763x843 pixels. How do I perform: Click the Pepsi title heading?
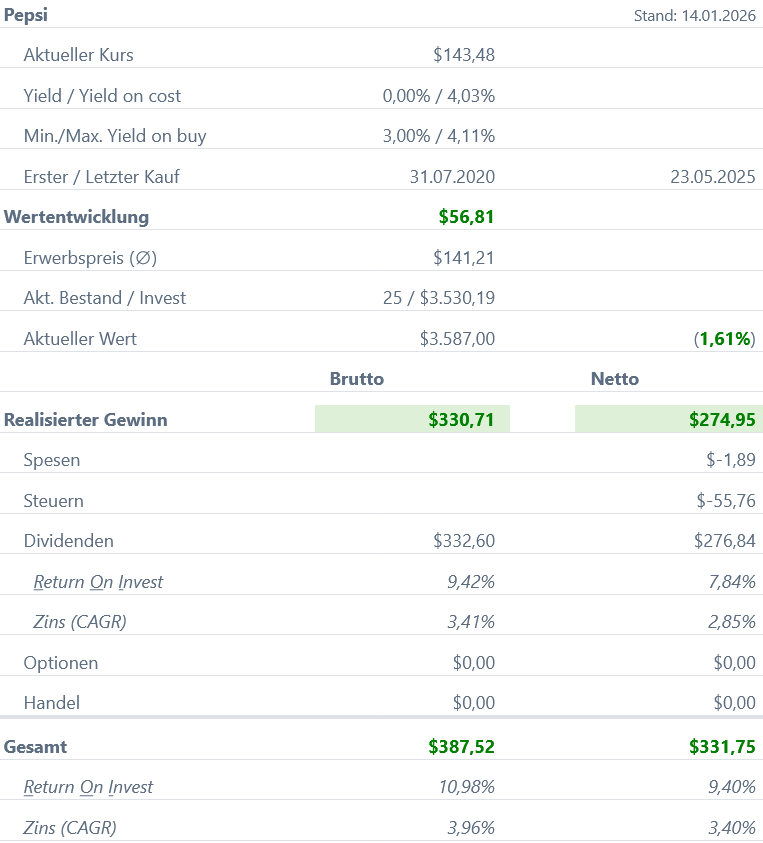pos(26,15)
